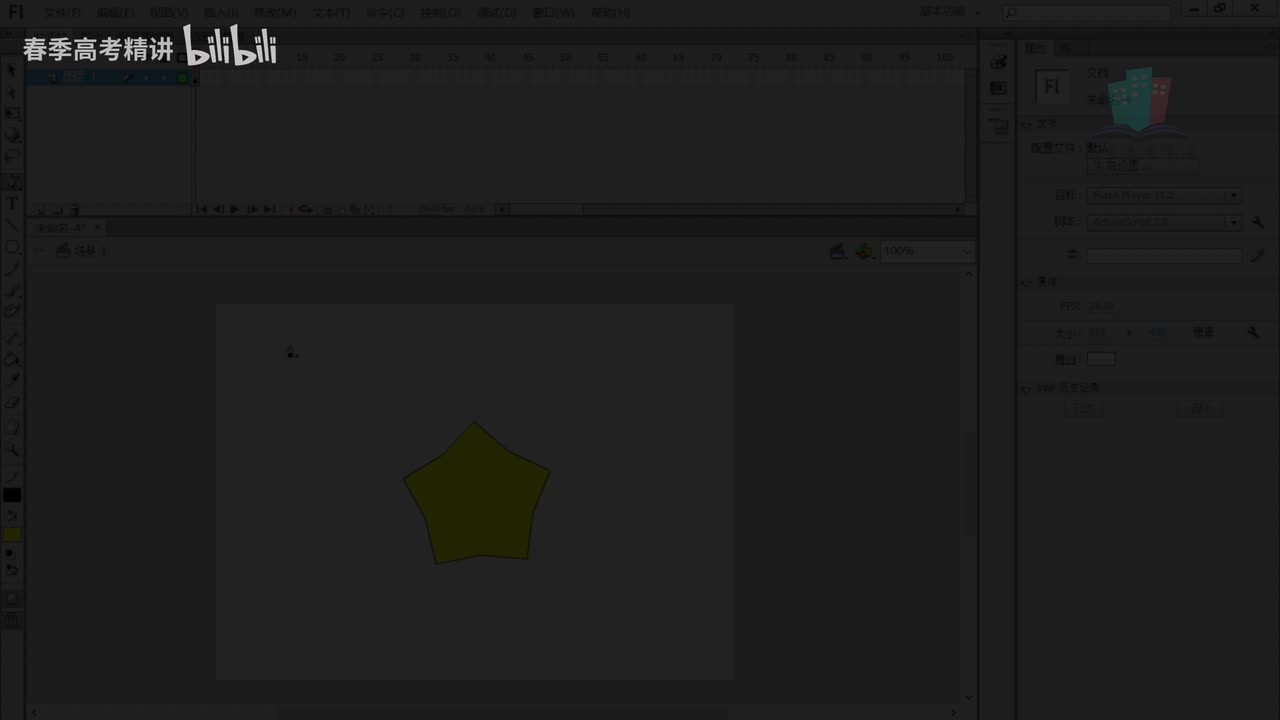Select the Text tool

coord(12,204)
